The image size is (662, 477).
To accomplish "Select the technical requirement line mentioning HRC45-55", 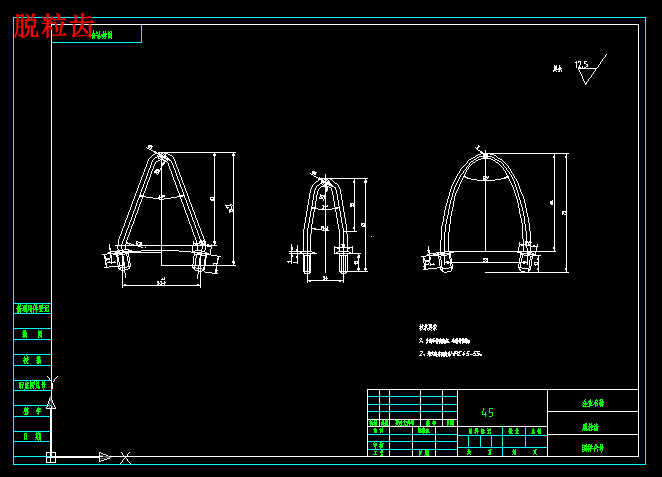I will (x=450, y=354).
